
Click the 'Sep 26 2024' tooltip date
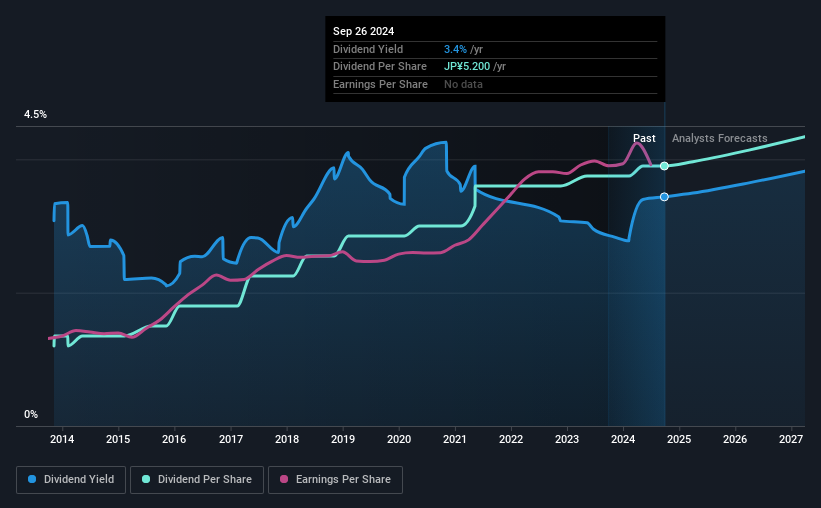363,31
